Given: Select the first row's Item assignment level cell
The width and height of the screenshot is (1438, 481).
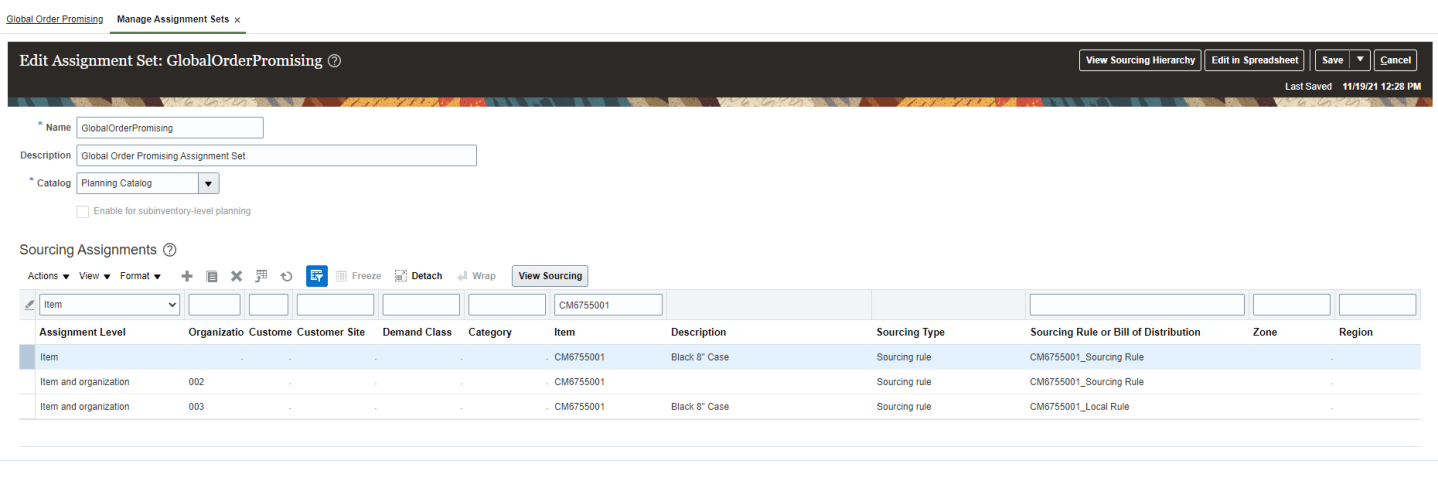Looking at the screenshot, I should coord(49,357).
